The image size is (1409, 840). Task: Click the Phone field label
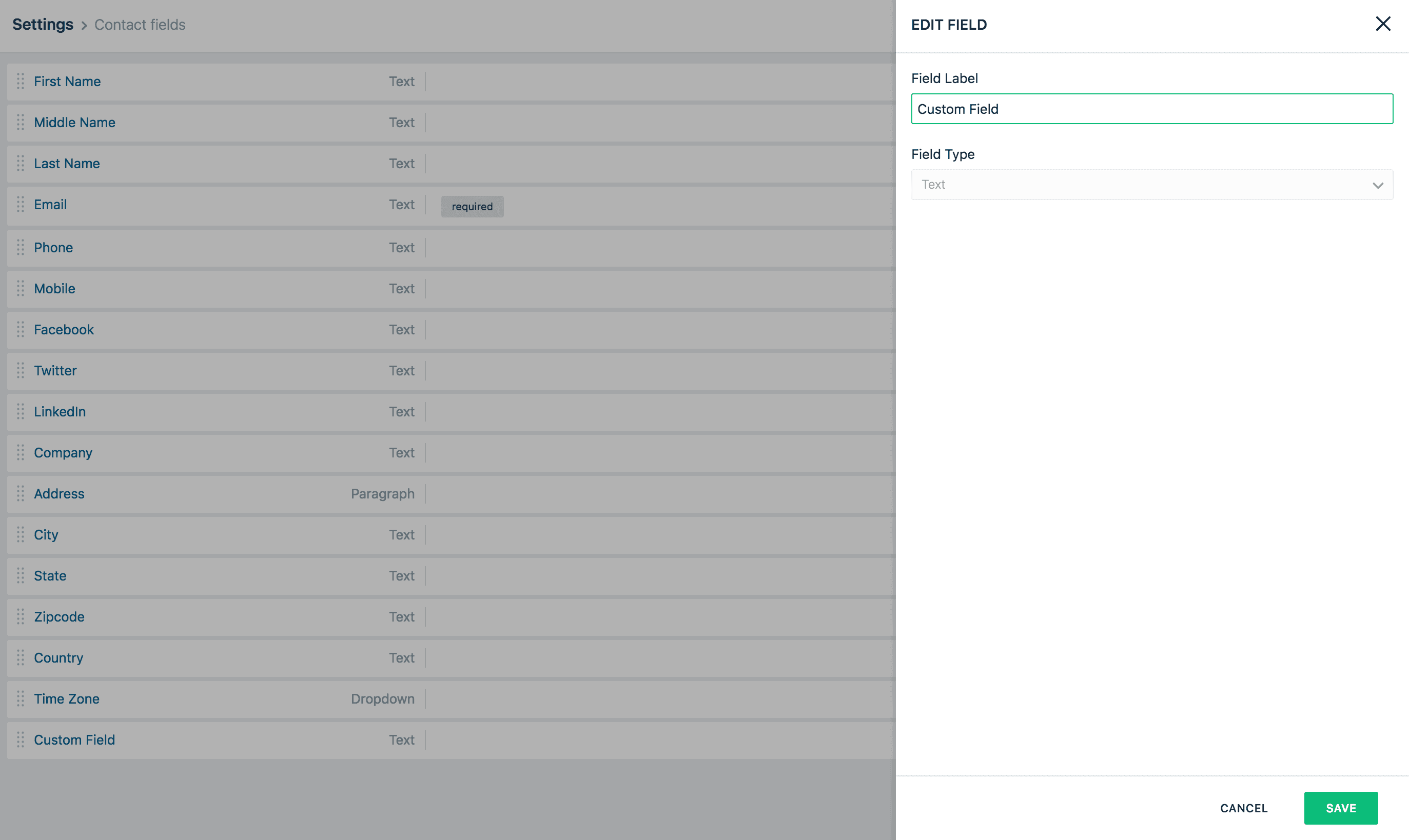tap(53, 247)
